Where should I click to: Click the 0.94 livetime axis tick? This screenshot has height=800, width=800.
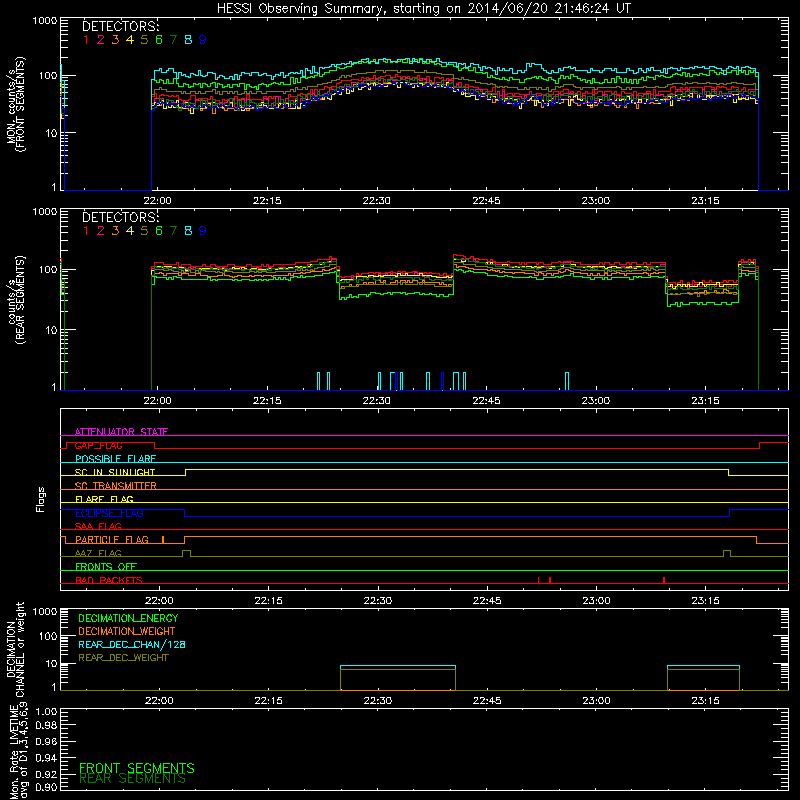(x=46, y=758)
